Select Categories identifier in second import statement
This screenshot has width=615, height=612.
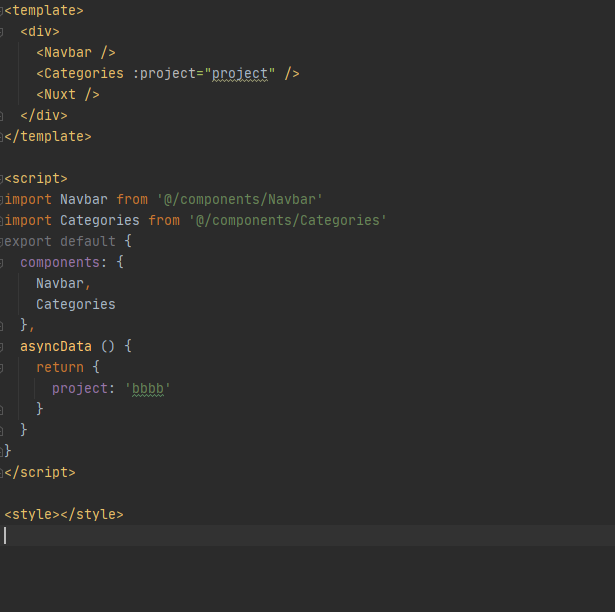click(100, 220)
